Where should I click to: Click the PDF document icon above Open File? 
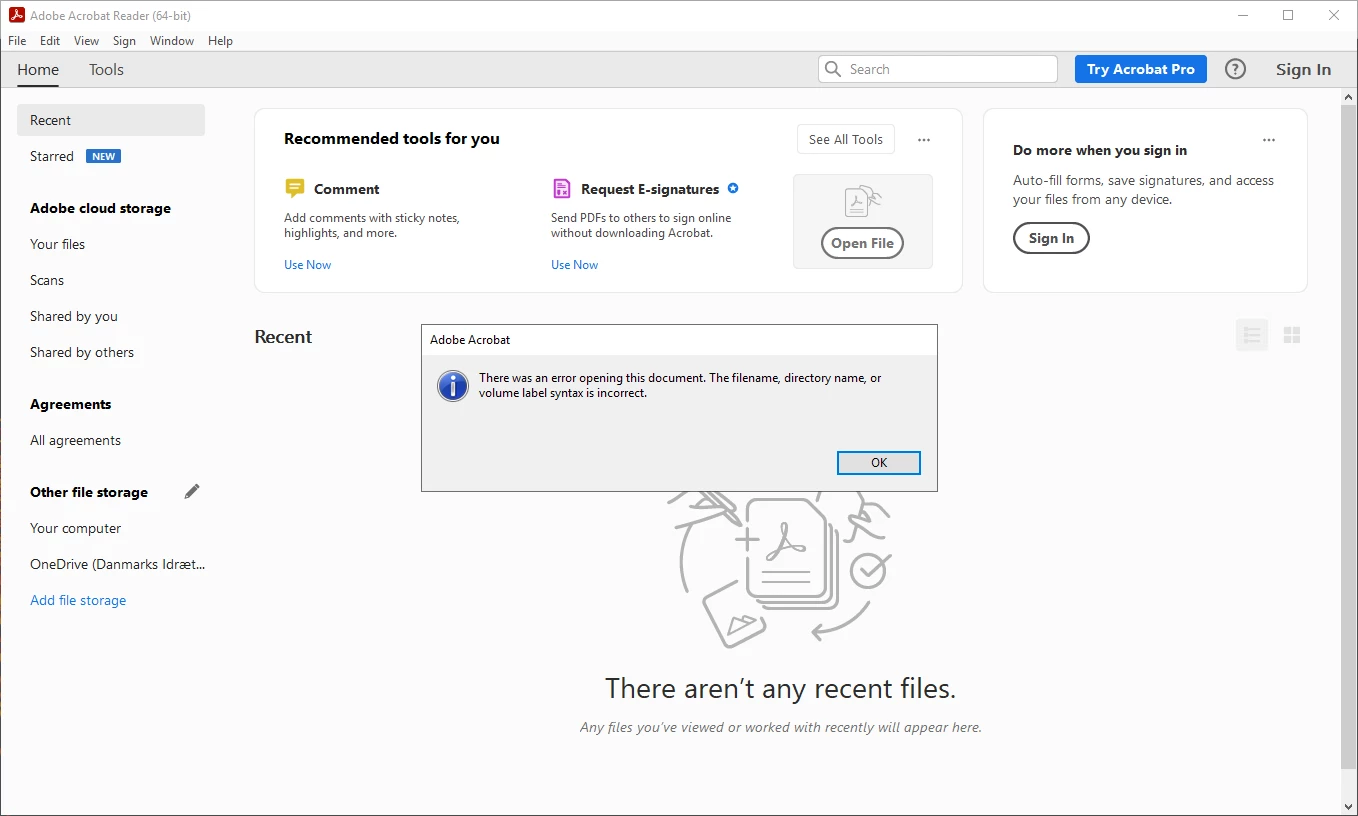[862, 202]
